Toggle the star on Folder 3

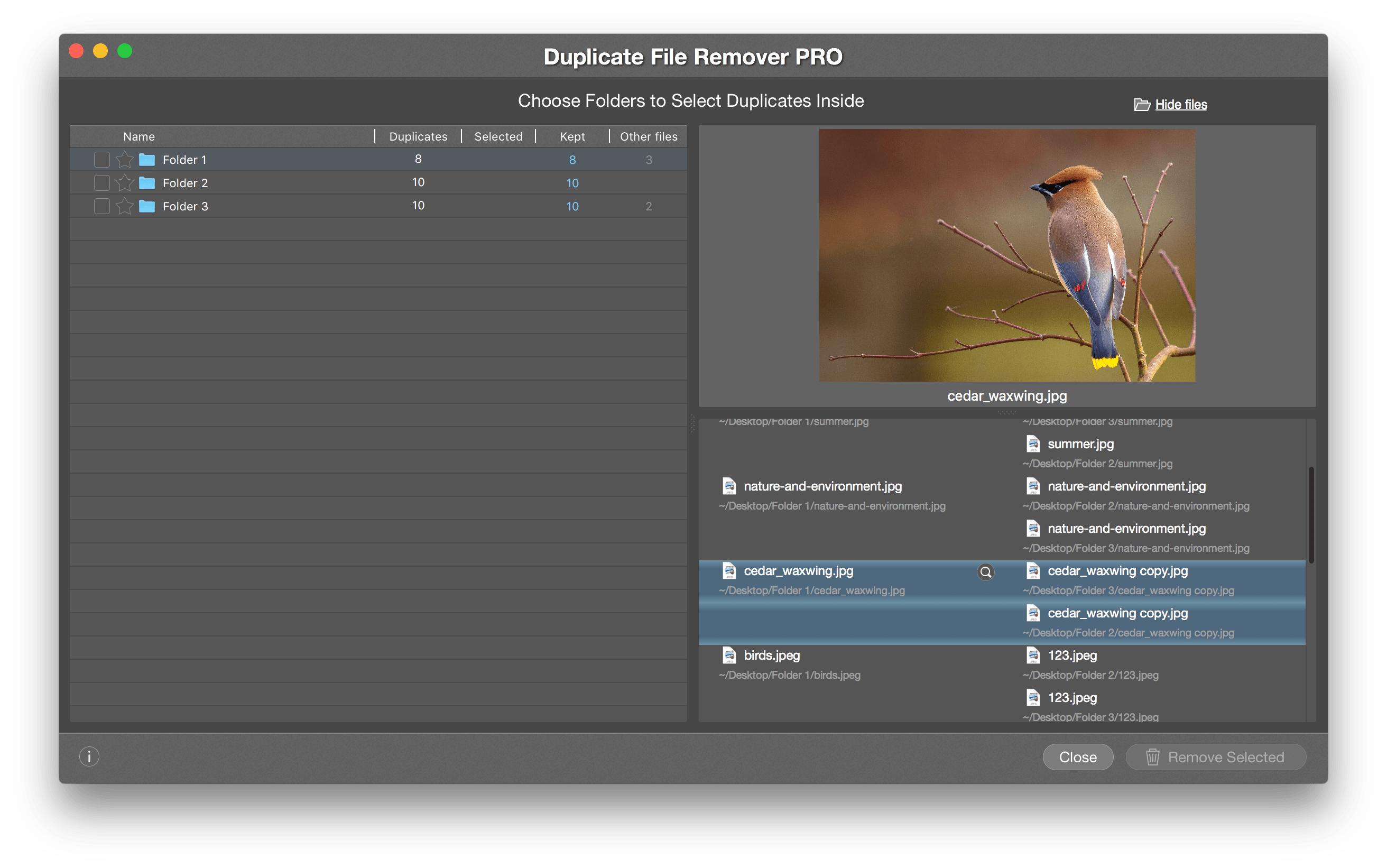pyautogui.click(x=125, y=206)
